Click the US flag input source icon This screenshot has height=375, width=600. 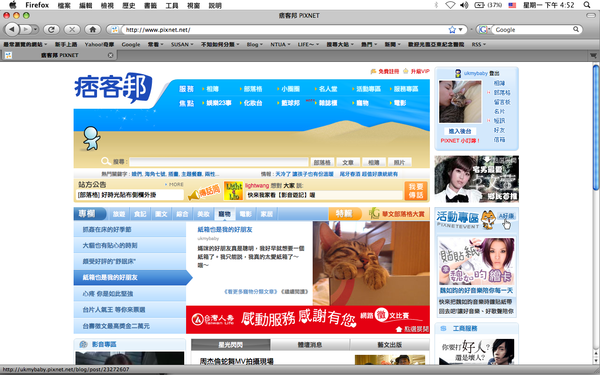click(x=512, y=5)
